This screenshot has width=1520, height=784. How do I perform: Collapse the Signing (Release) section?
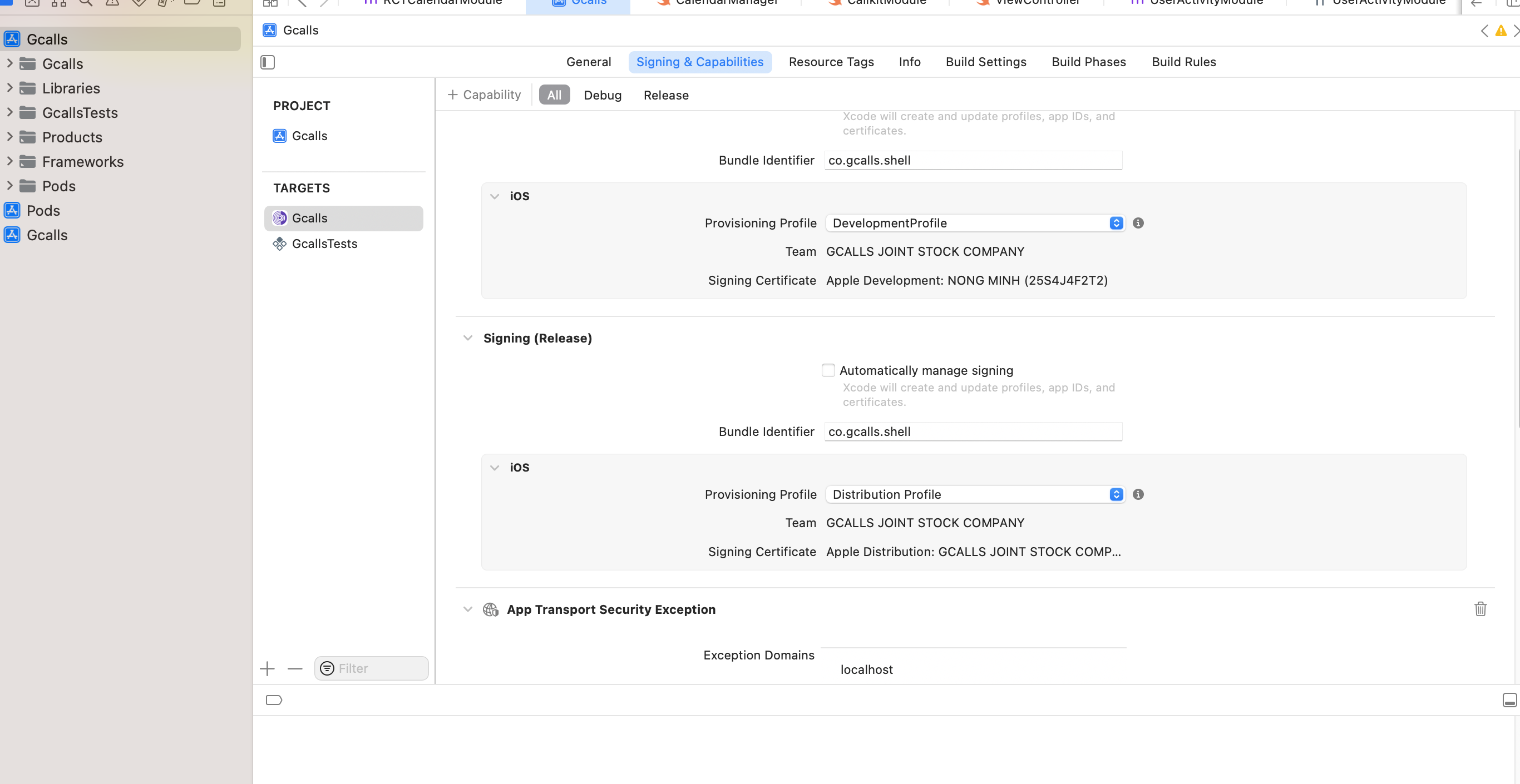coord(468,338)
